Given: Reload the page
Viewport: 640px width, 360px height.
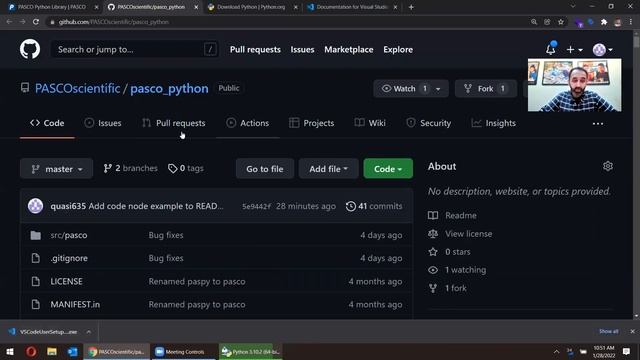Looking at the screenshot, I should coord(36,22).
